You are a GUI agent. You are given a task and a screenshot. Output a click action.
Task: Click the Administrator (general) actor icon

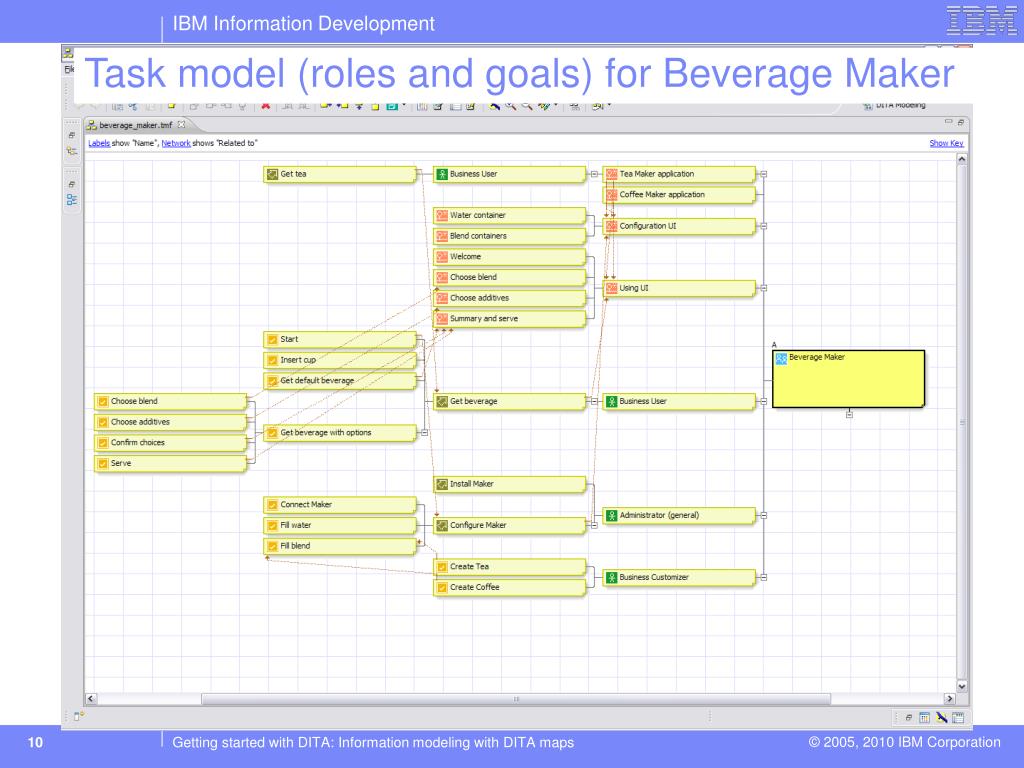pyautogui.click(x=612, y=516)
